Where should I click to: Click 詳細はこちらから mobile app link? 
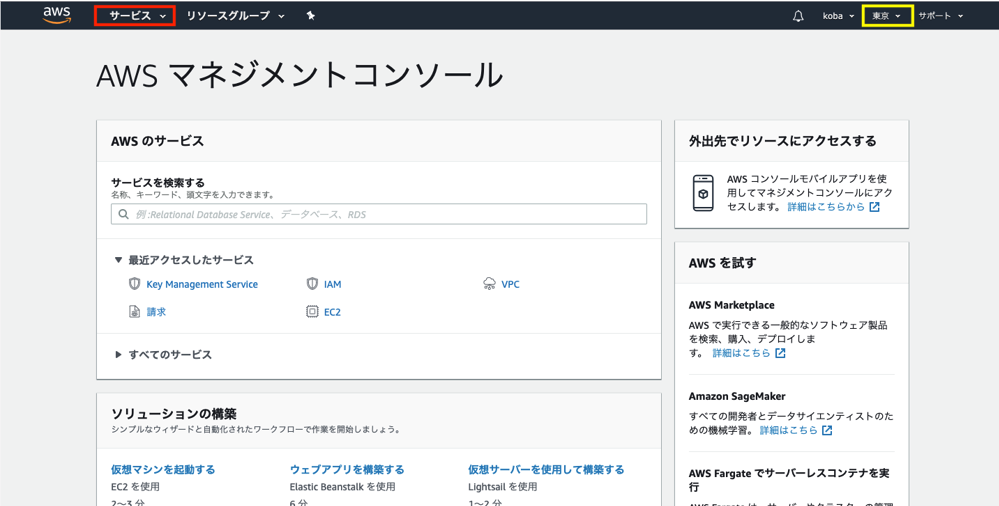[826, 207]
